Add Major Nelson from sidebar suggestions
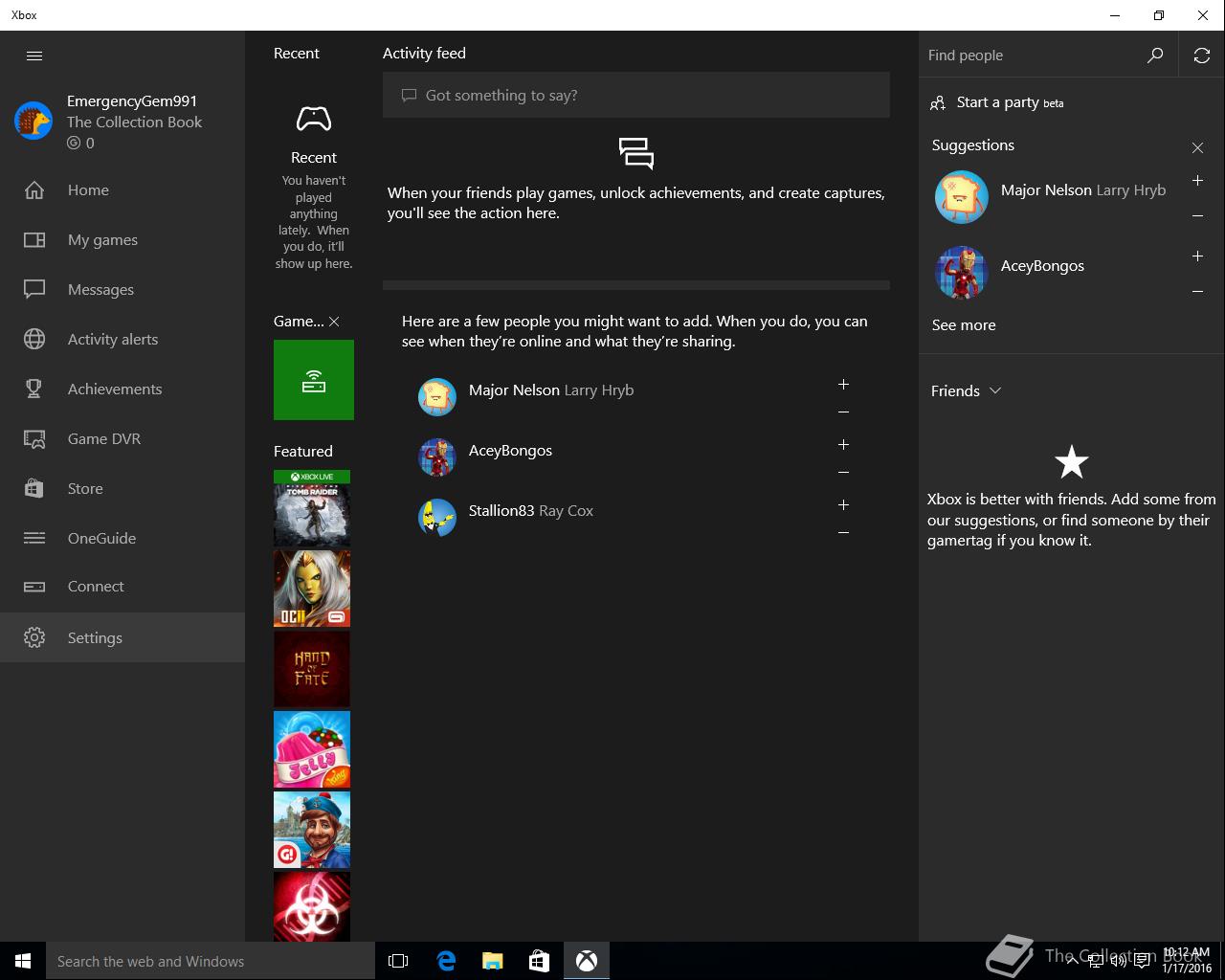Screen dimensions: 1225x980 (1197, 180)
